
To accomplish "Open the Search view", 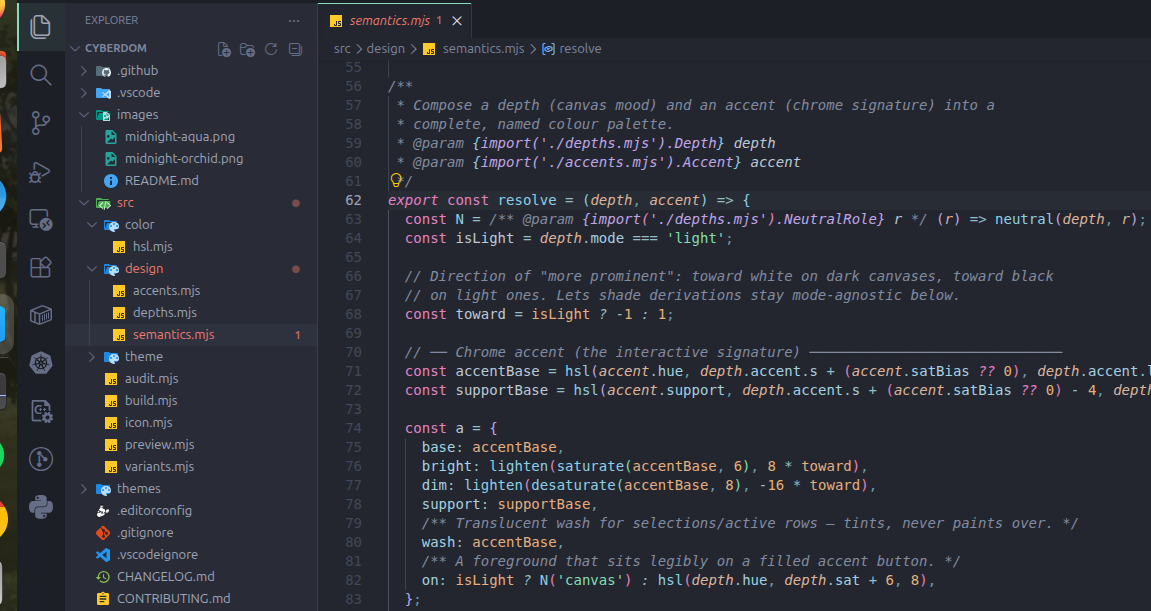I will [40, 74].
